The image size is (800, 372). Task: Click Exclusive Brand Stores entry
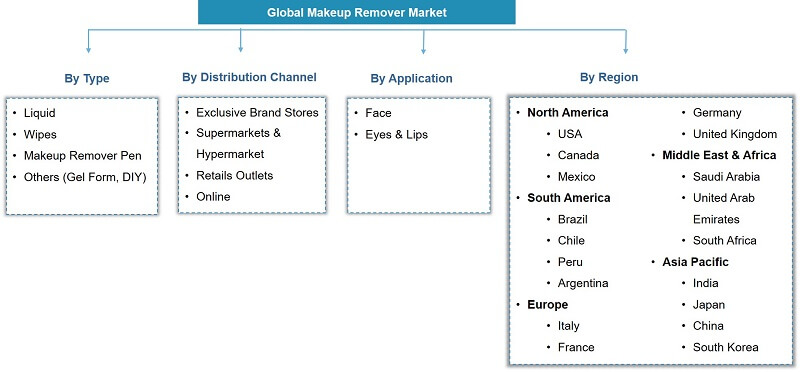tap(257, 112)
